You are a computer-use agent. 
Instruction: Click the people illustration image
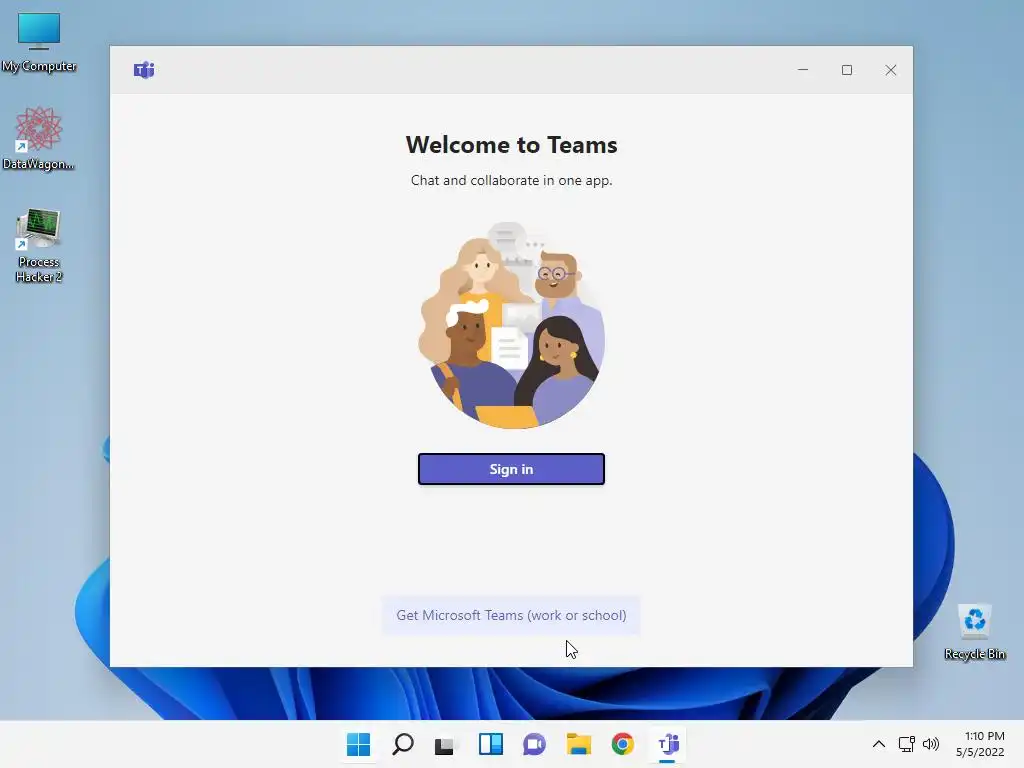point(511,325)
